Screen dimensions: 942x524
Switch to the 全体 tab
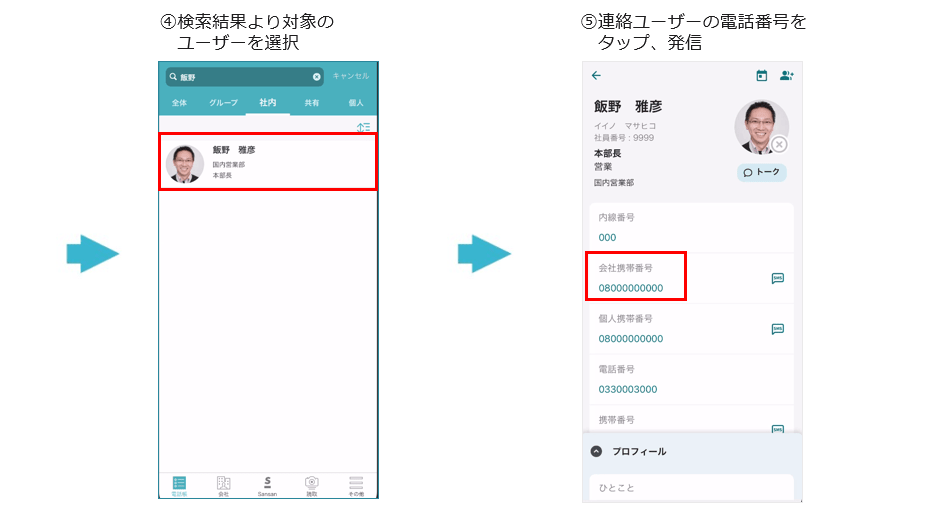(x=179, y=103)
